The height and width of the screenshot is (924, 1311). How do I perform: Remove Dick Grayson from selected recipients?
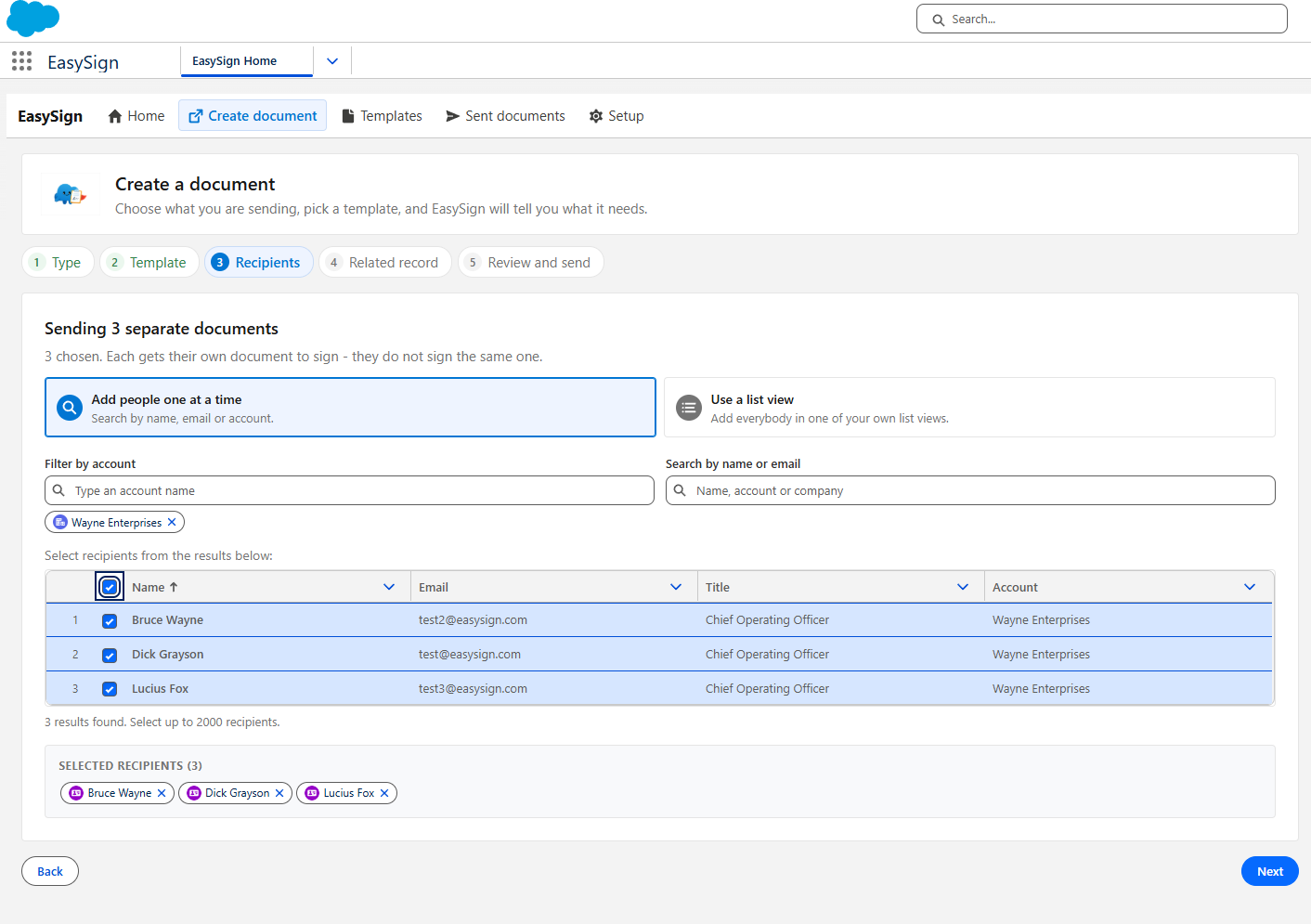279,793
